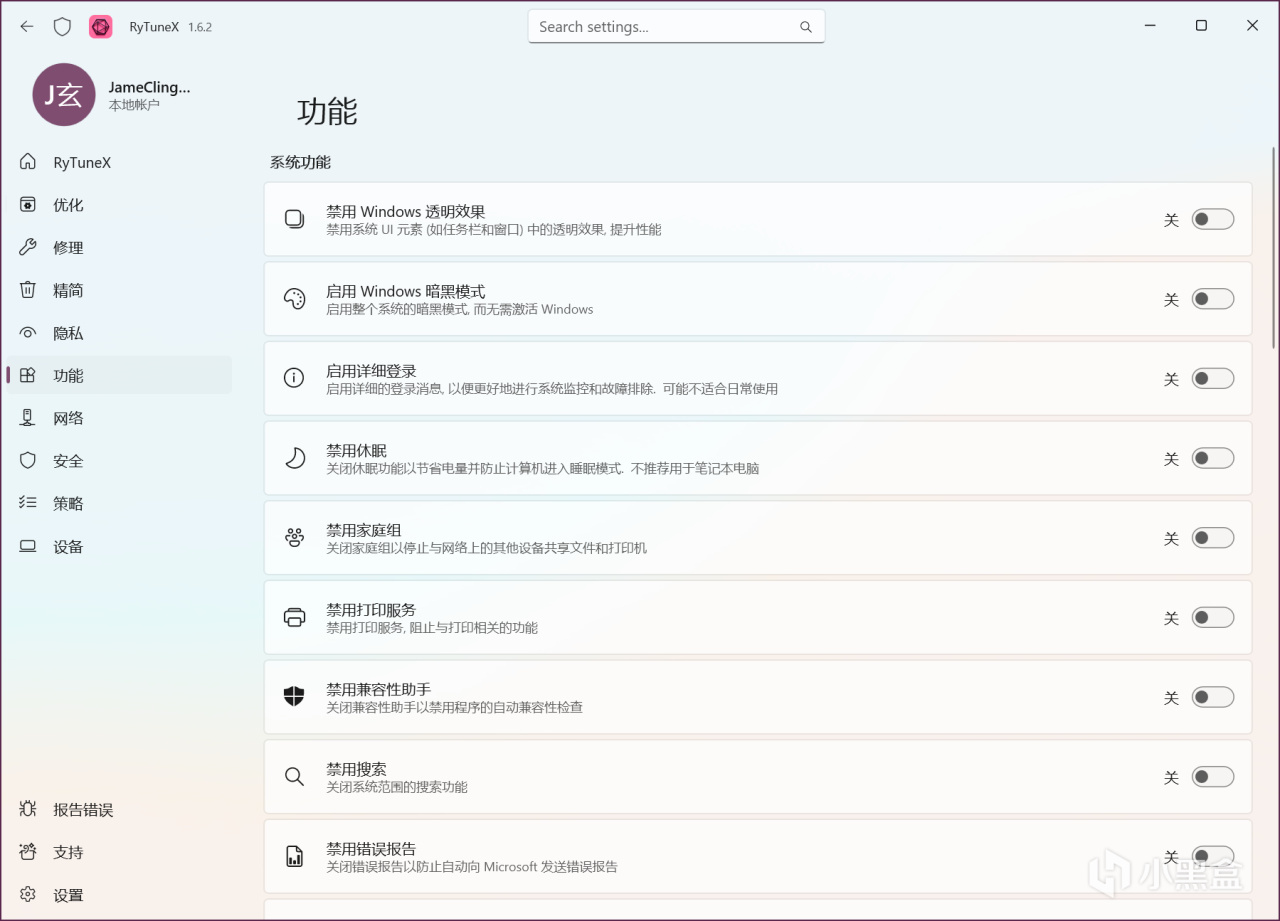Image resolution: width=1280 pixels, height=921 pixels.
Task: Click the 网络 sidebar icon
Action: click(x=28, y=418)
